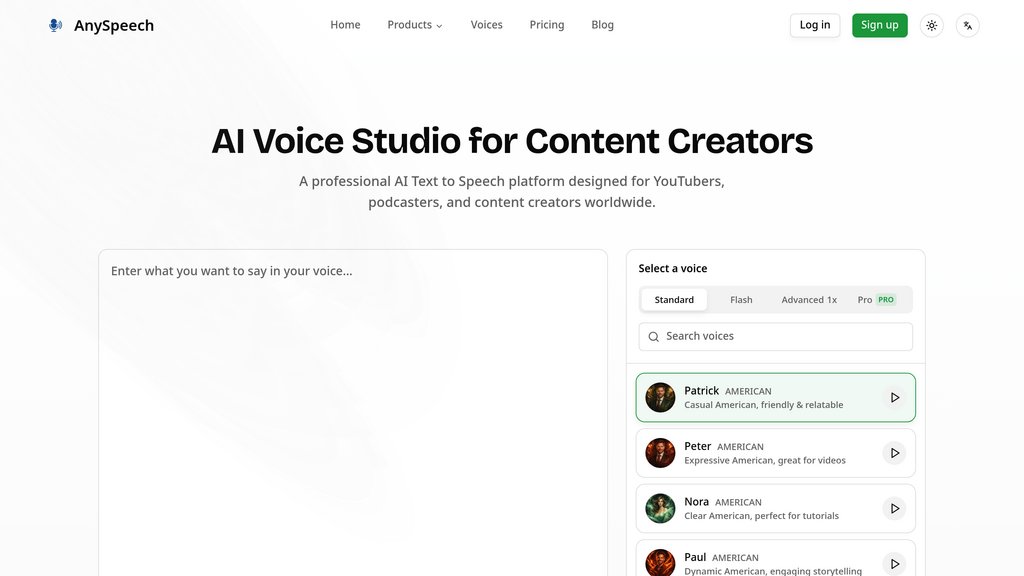This screenshot has height=576, width=1024.
Task: Open the Voices page in navigation
Action: point(487,25)
